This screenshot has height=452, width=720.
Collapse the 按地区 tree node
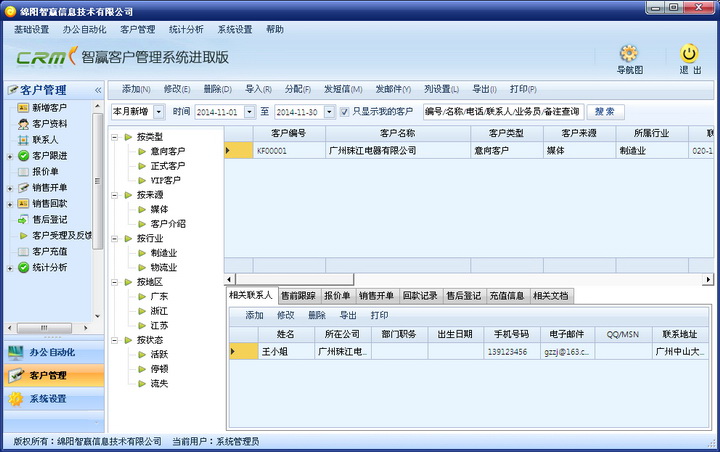pos(114,282)
